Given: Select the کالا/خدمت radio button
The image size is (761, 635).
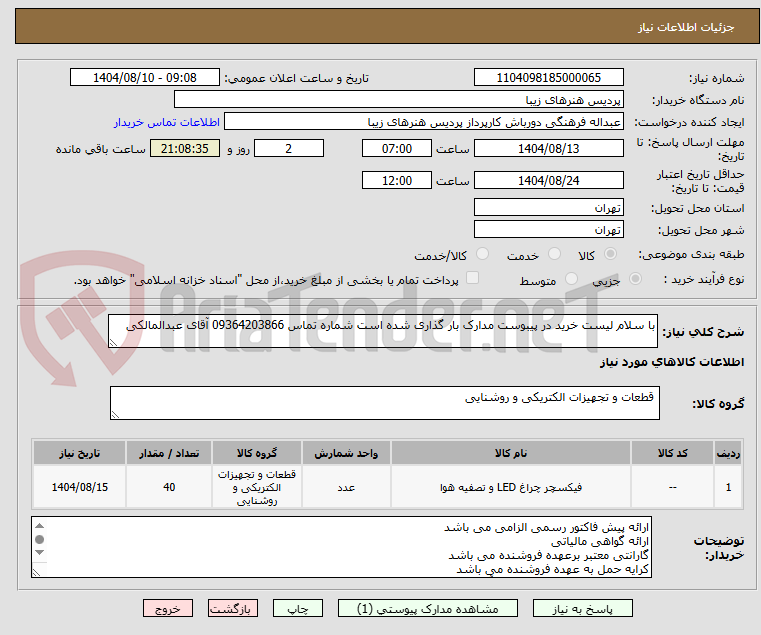Looking at the screenshot, I should click(x=482, y=254).
